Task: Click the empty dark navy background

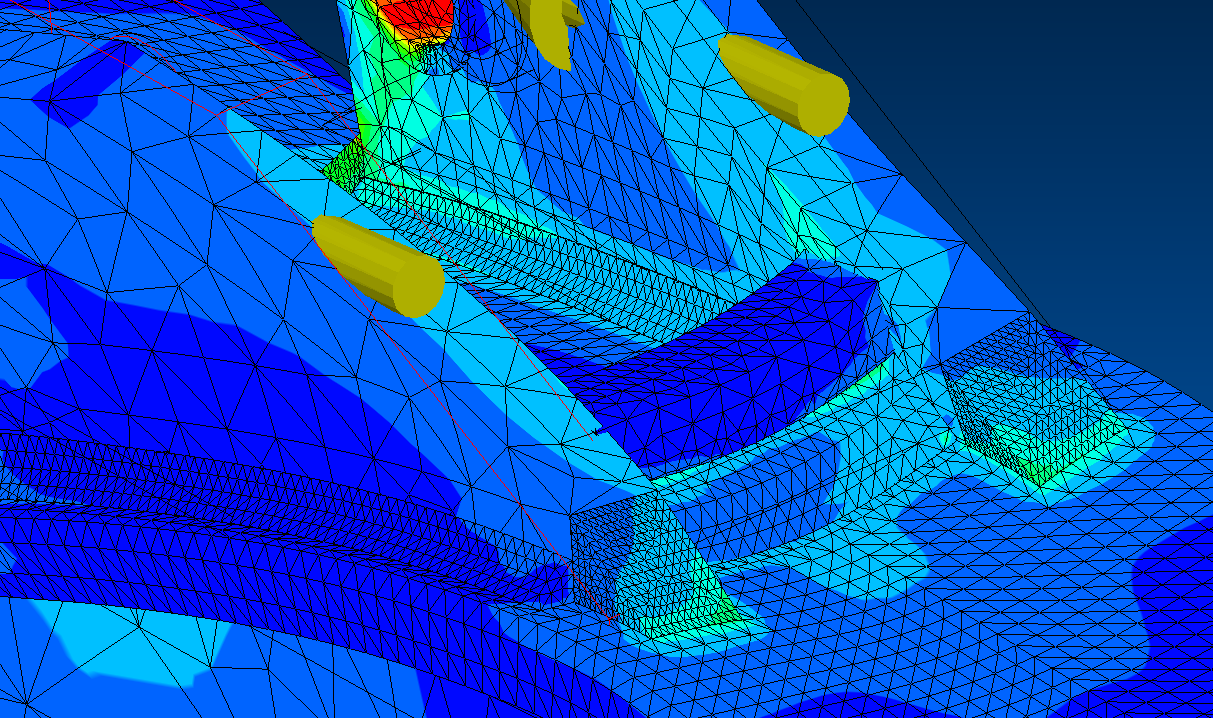Action: pyautogui.click(x=1050, y=150)
